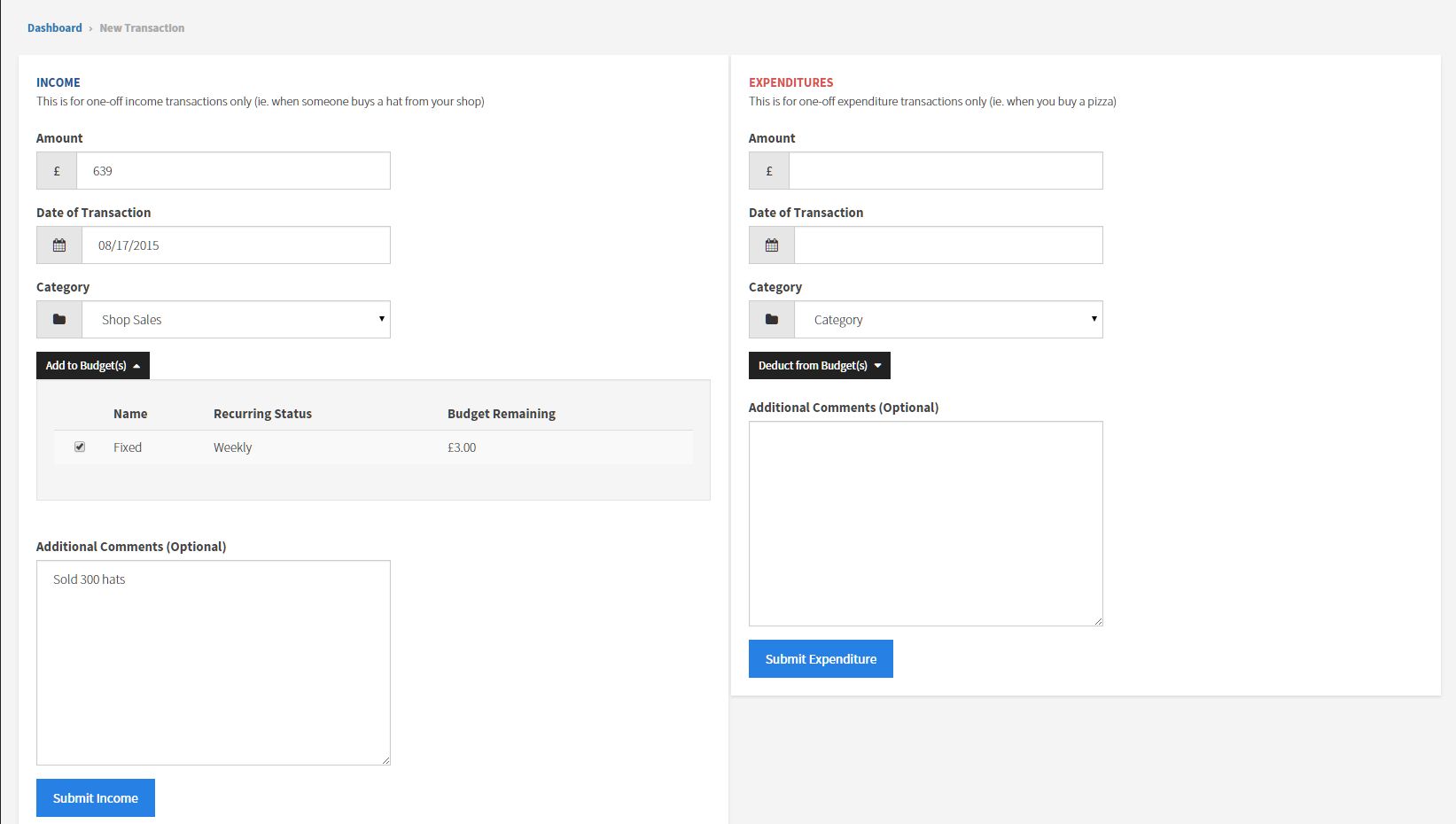Click the income date field showing 08/17/2015
The image size is (1456, 824).
(236, 245)
